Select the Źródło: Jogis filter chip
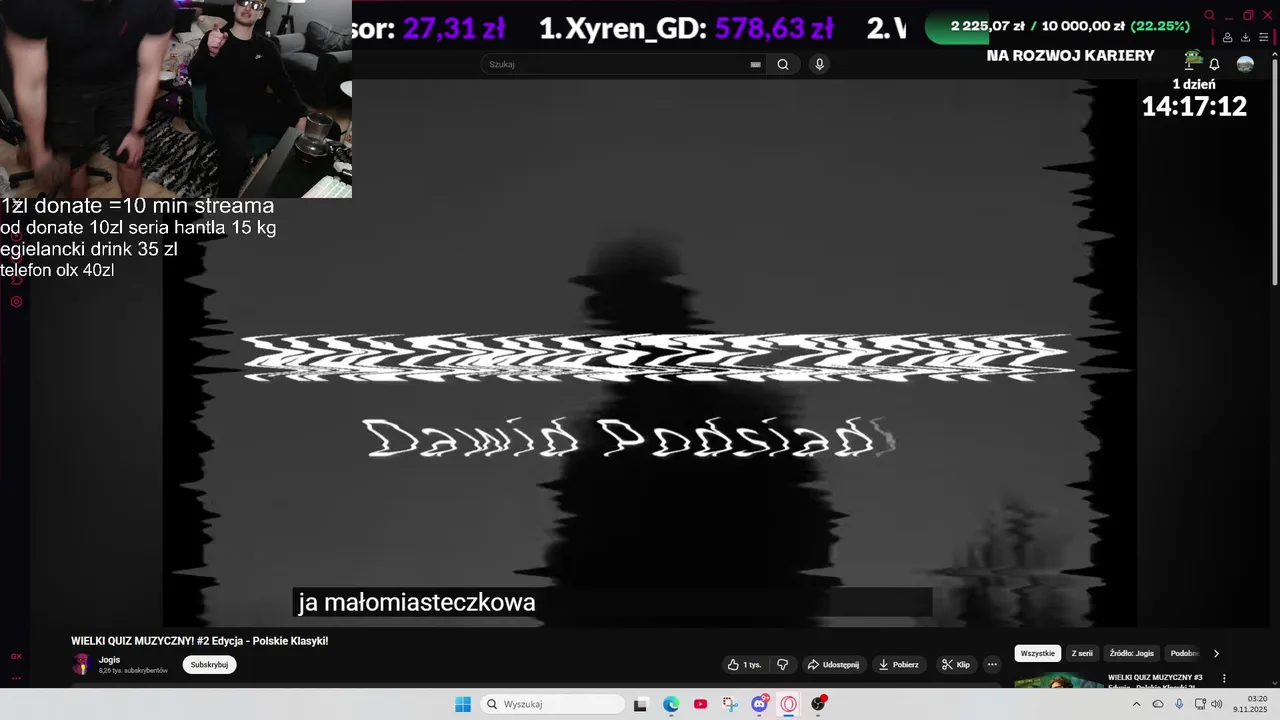The width and height of the screenshot is (1280, 720). pyautogui.click(x=1131, y=653)
